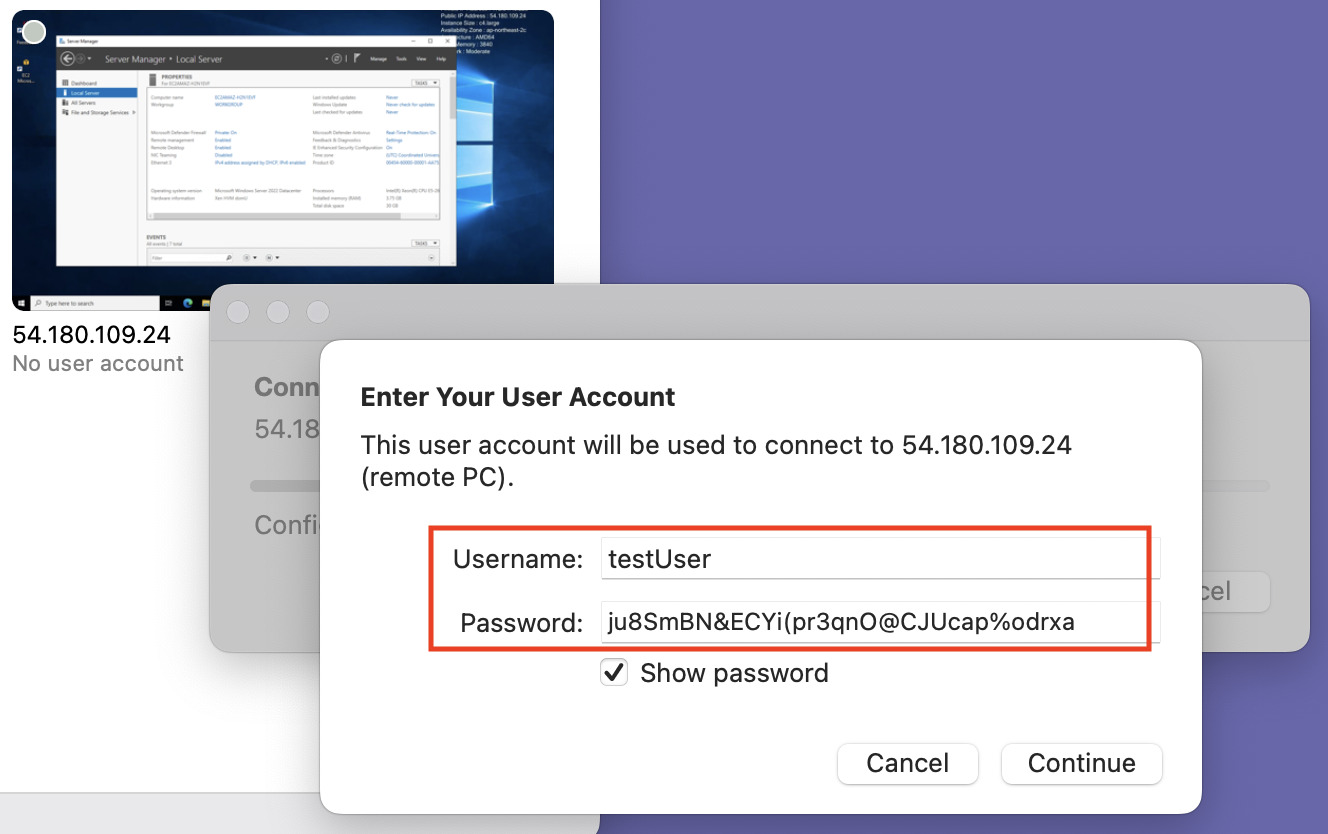
Task: Uncheck the Show password checkbox
Action: 614,672
